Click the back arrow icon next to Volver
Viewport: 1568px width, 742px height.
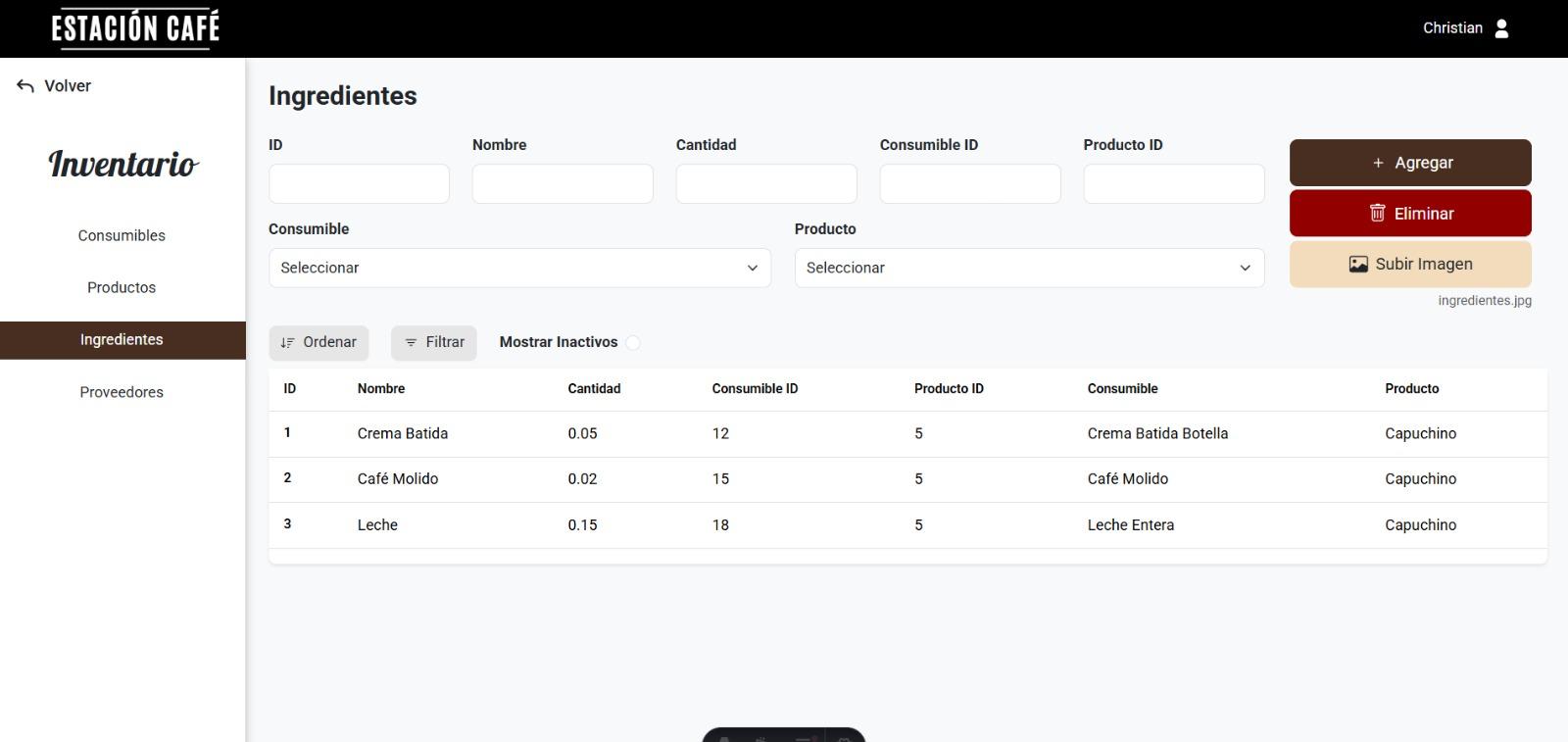click(25, 86)
